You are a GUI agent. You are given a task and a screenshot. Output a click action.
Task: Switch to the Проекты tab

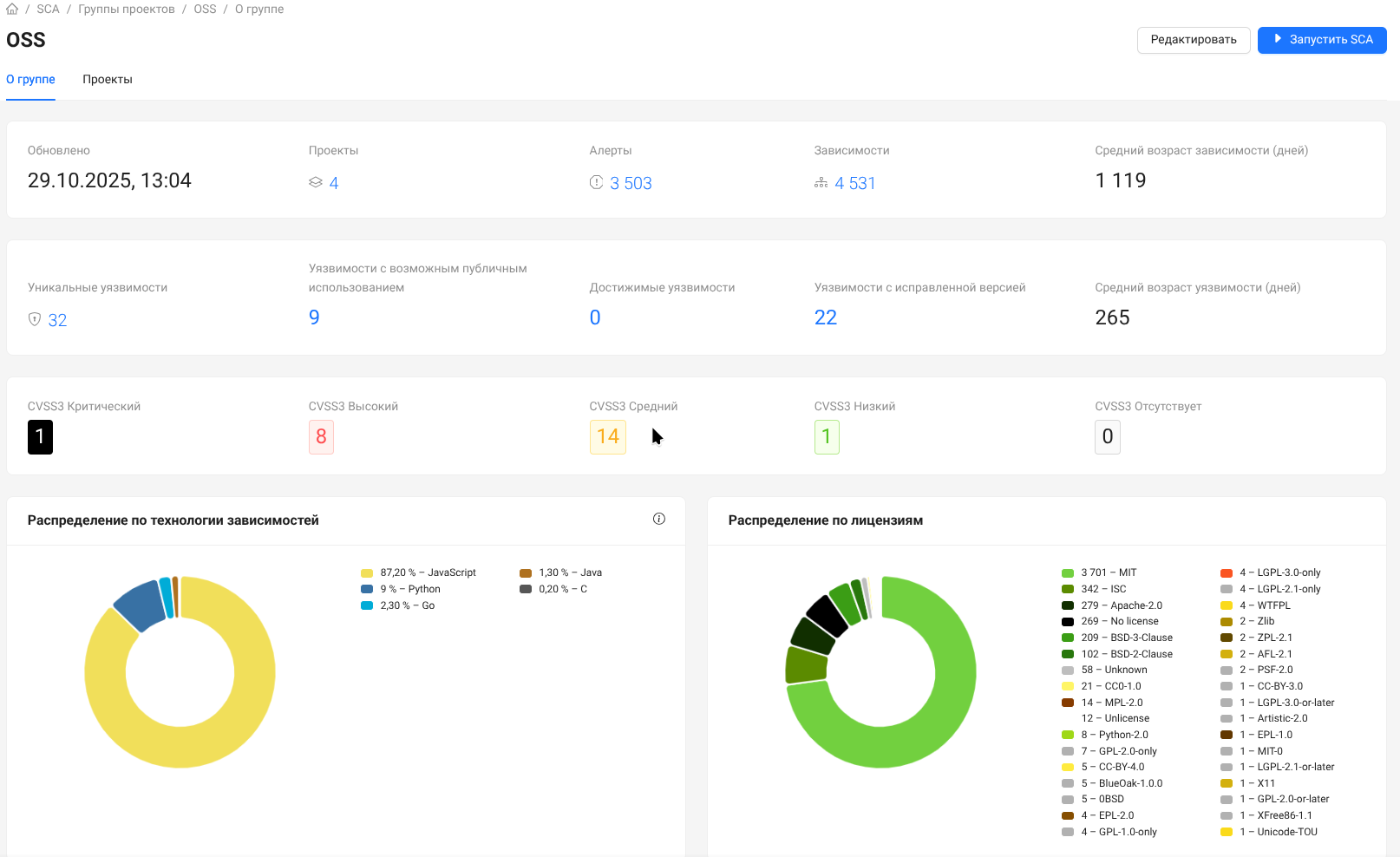(x=108, y=79)
